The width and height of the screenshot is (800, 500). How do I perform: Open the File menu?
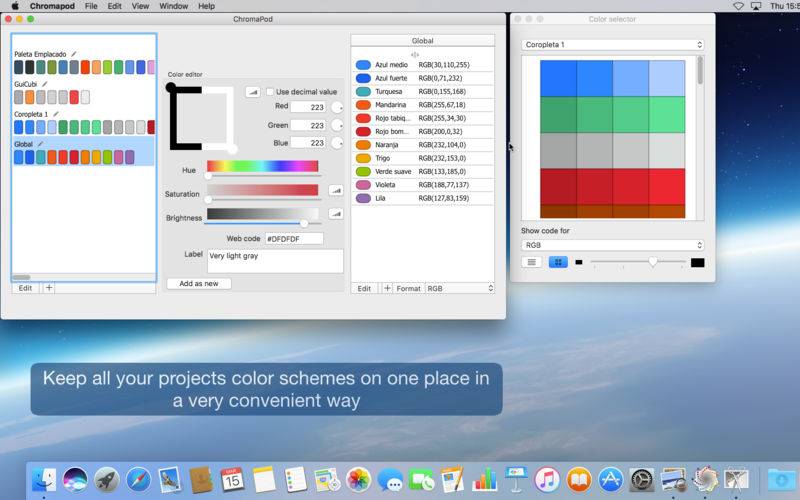pyautogui.click(x=91, y=6)
